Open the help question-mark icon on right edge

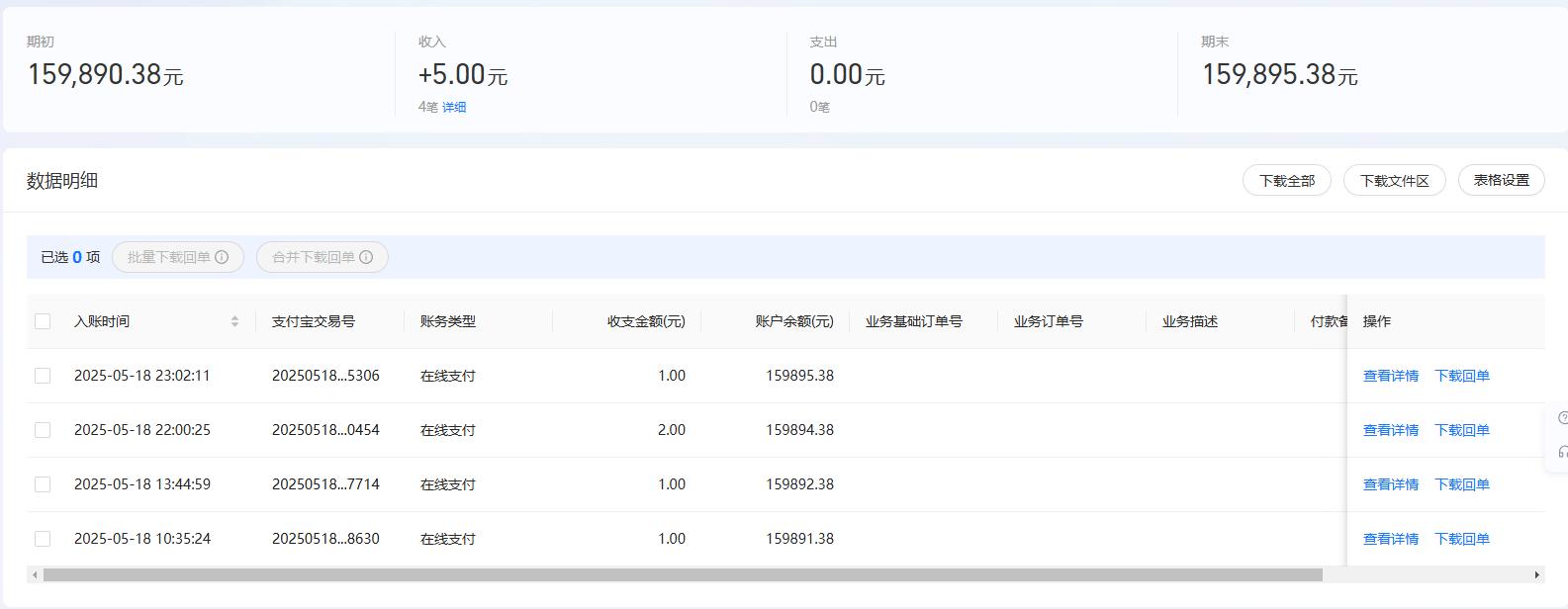[x=1562, y=418]
